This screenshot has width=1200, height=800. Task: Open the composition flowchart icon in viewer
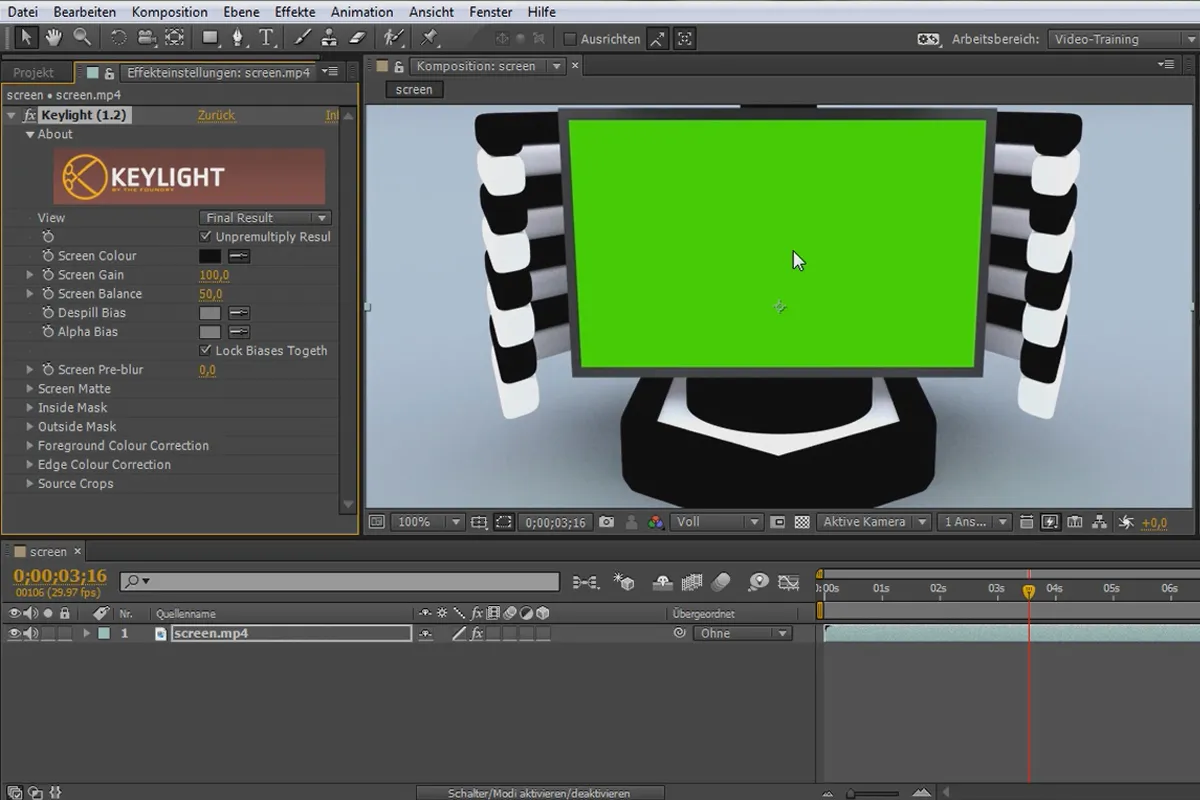pyautogui.click(x=1100, y=522)
